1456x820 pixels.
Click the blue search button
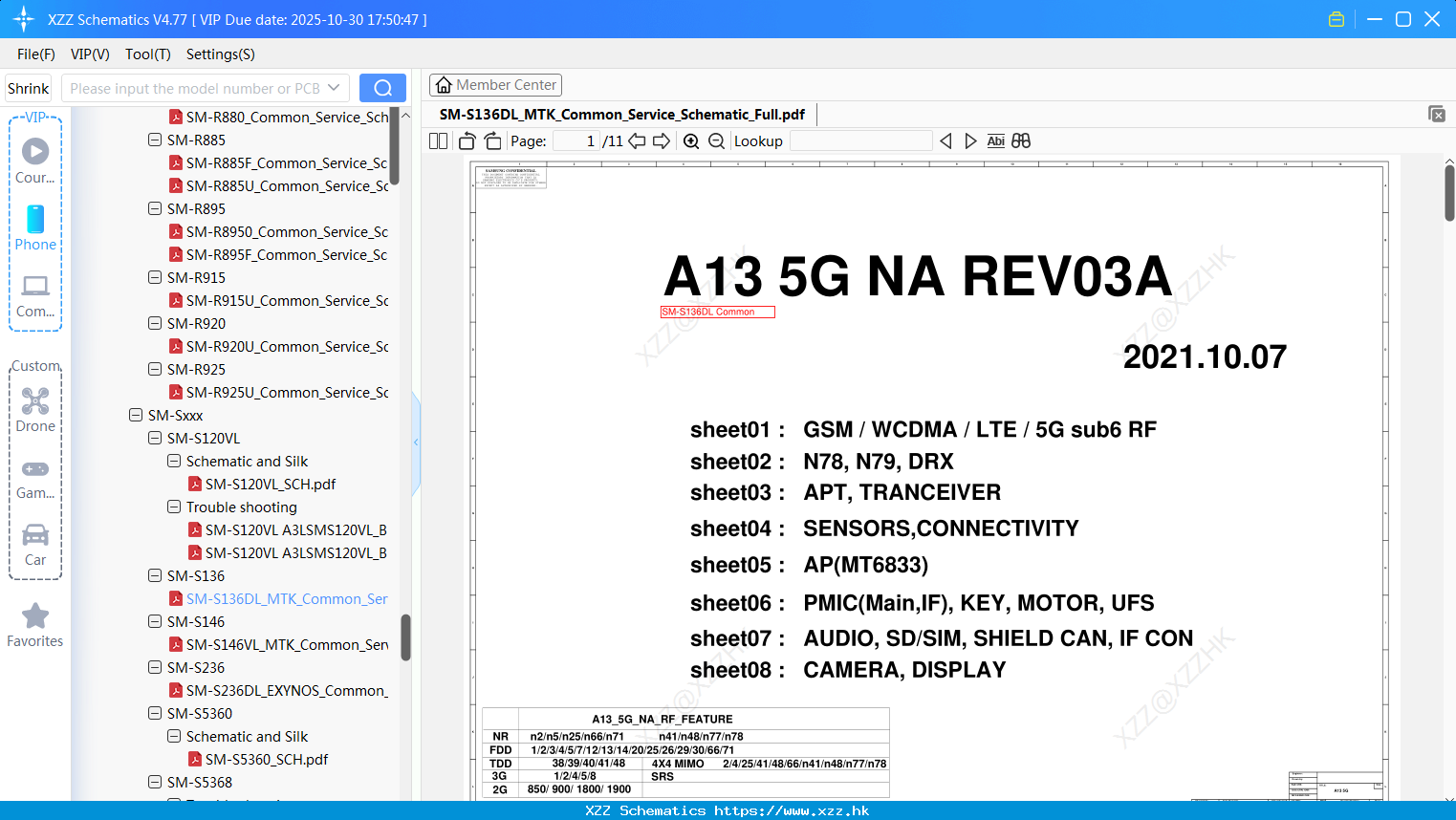click(382, 88)
